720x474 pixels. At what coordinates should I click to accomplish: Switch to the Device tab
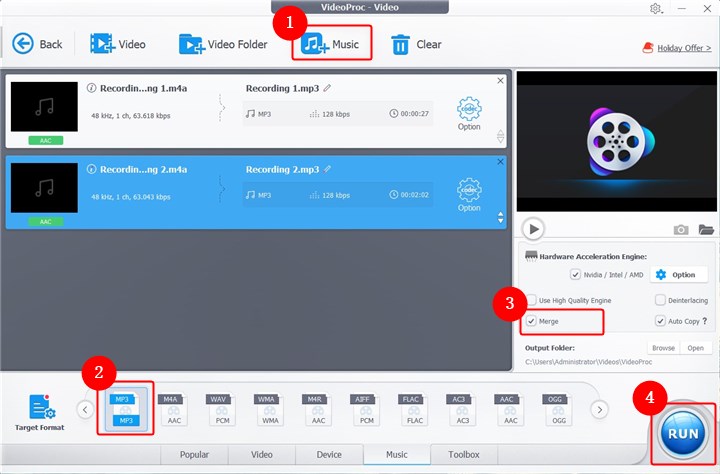(329, 454)
